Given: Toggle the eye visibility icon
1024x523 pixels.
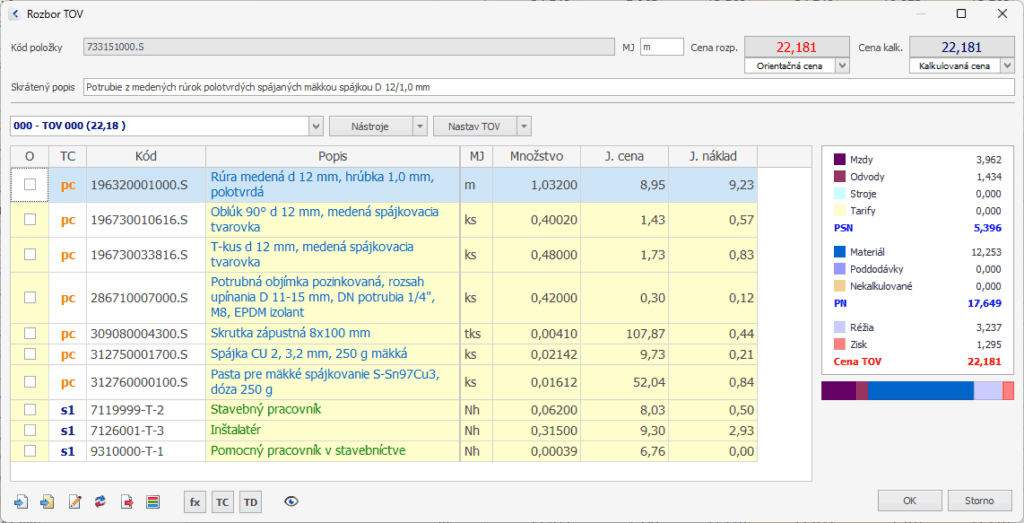Looking at the screenshot, I should point(292,501).
